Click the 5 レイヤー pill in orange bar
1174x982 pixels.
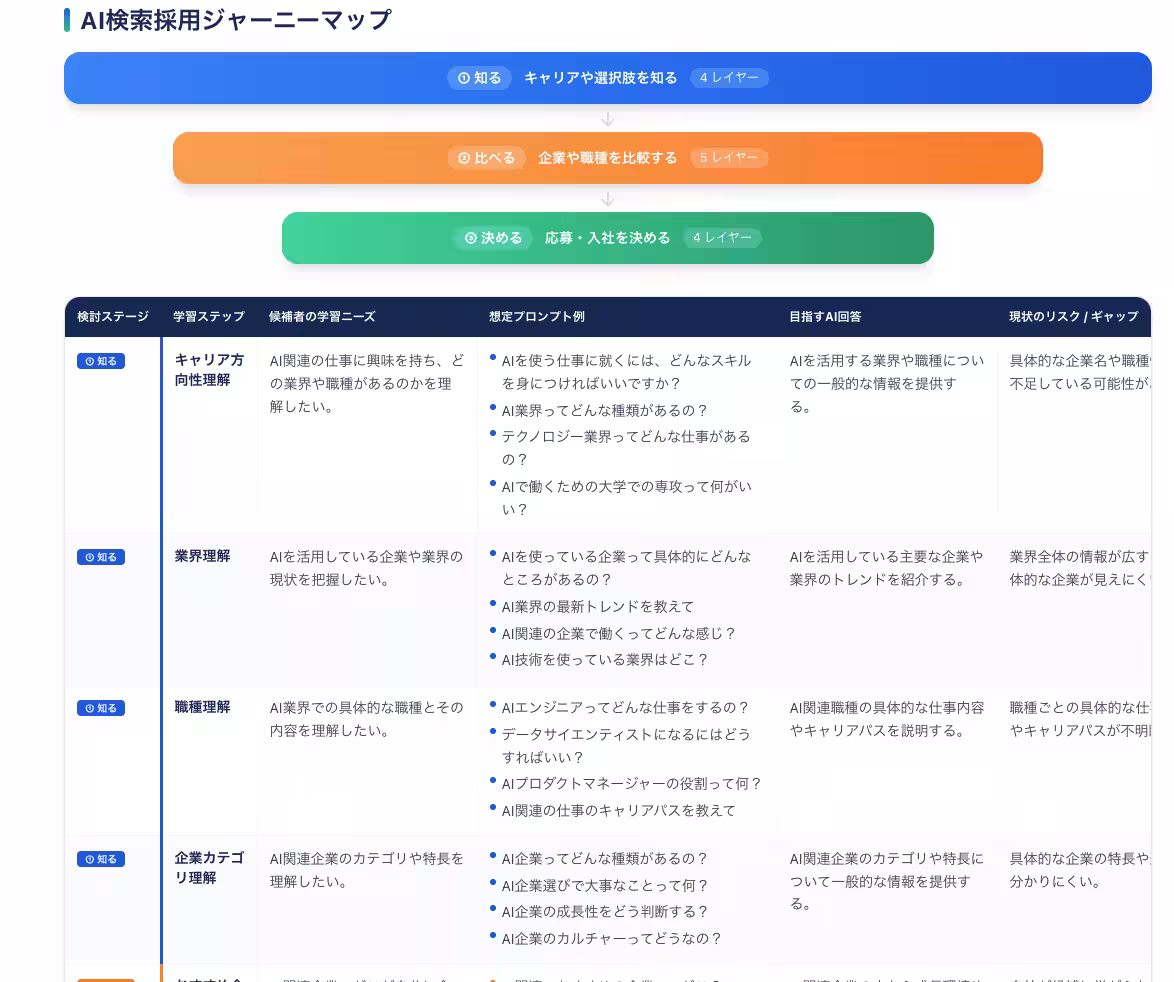click(x=729, y=158)
